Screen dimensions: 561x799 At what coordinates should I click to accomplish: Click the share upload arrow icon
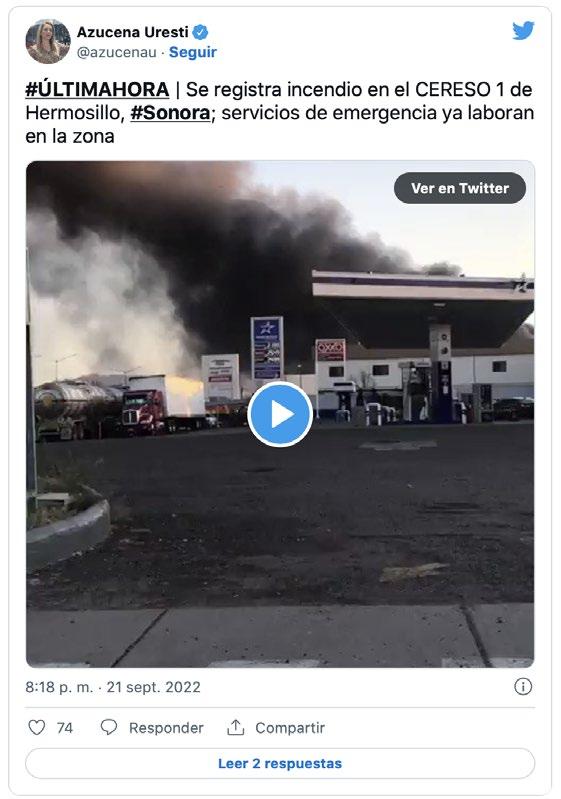point(235,727)
